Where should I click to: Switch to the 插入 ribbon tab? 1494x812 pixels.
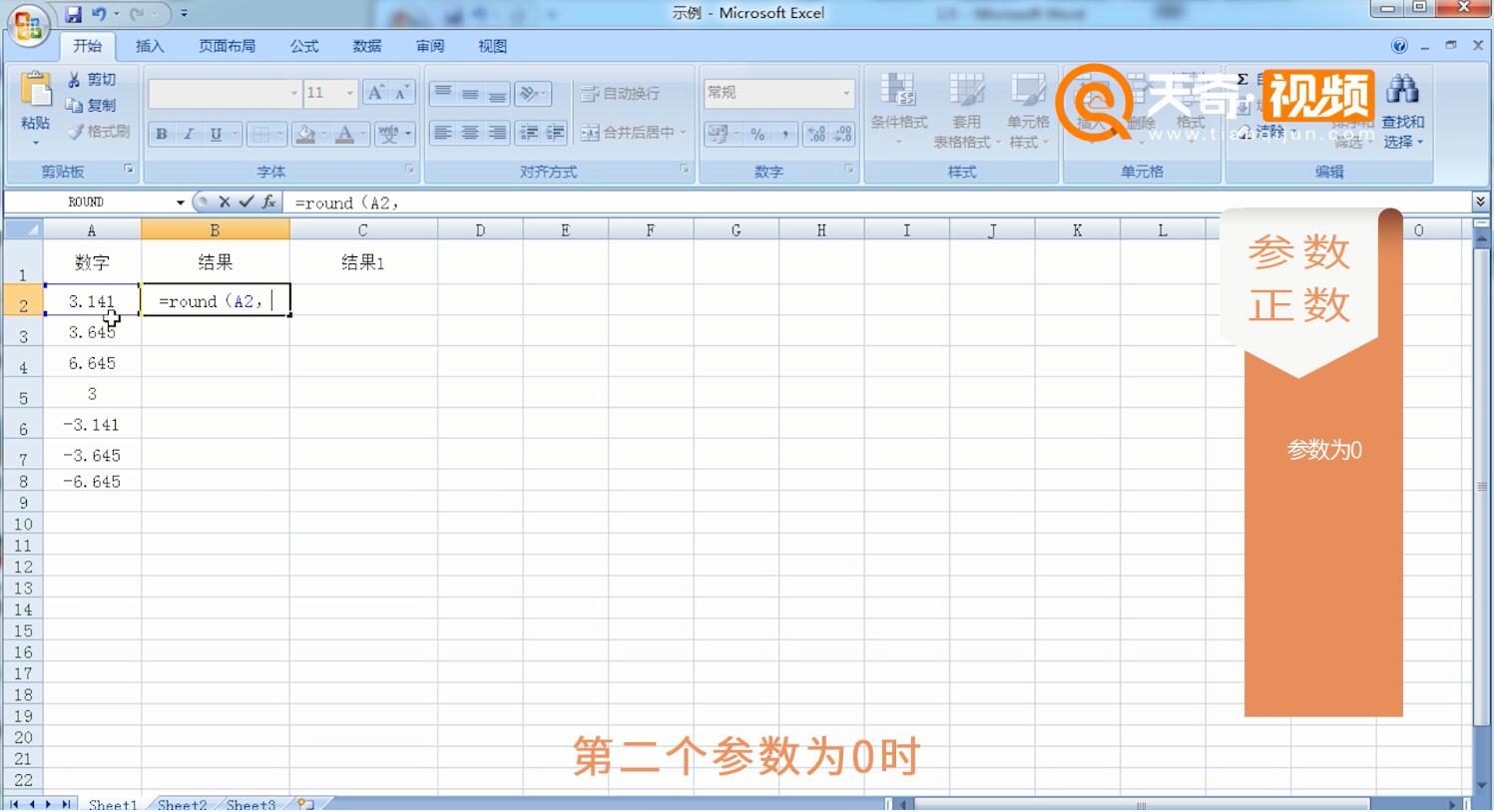pyautogui.click(x=150, y=46)
